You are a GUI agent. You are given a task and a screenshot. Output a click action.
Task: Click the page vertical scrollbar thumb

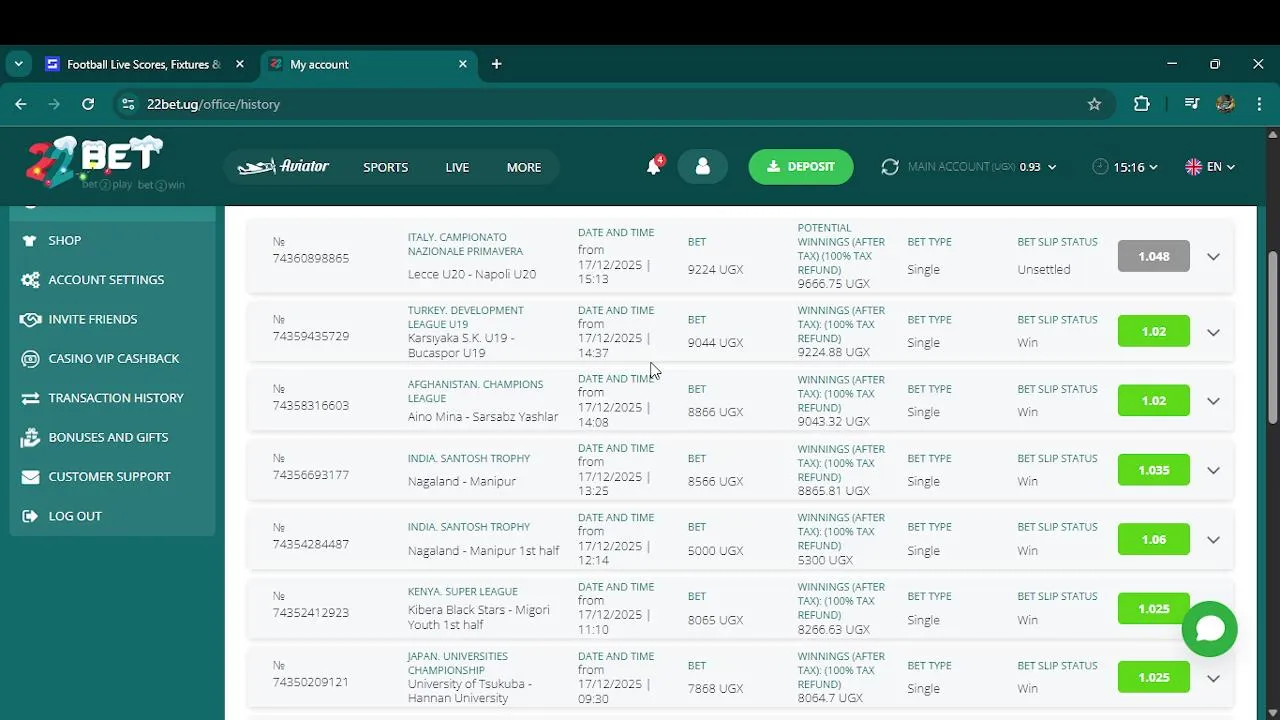click(x=1272, y=335)
